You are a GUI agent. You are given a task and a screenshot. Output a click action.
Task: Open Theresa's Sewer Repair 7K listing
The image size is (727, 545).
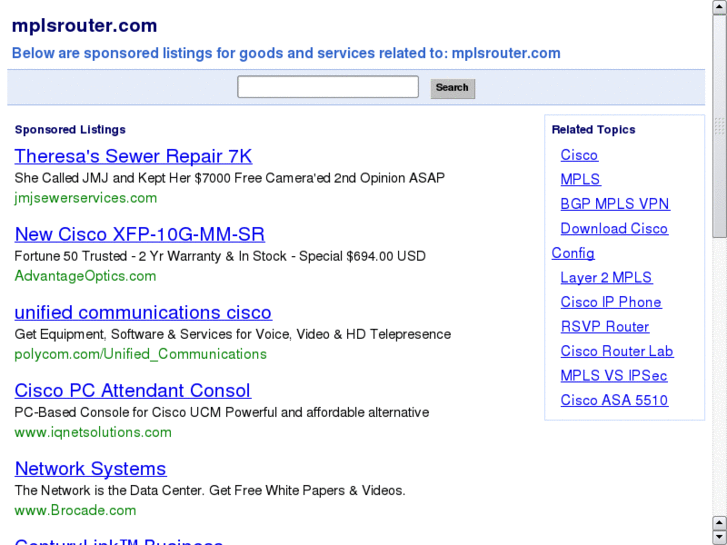point(133,156)
